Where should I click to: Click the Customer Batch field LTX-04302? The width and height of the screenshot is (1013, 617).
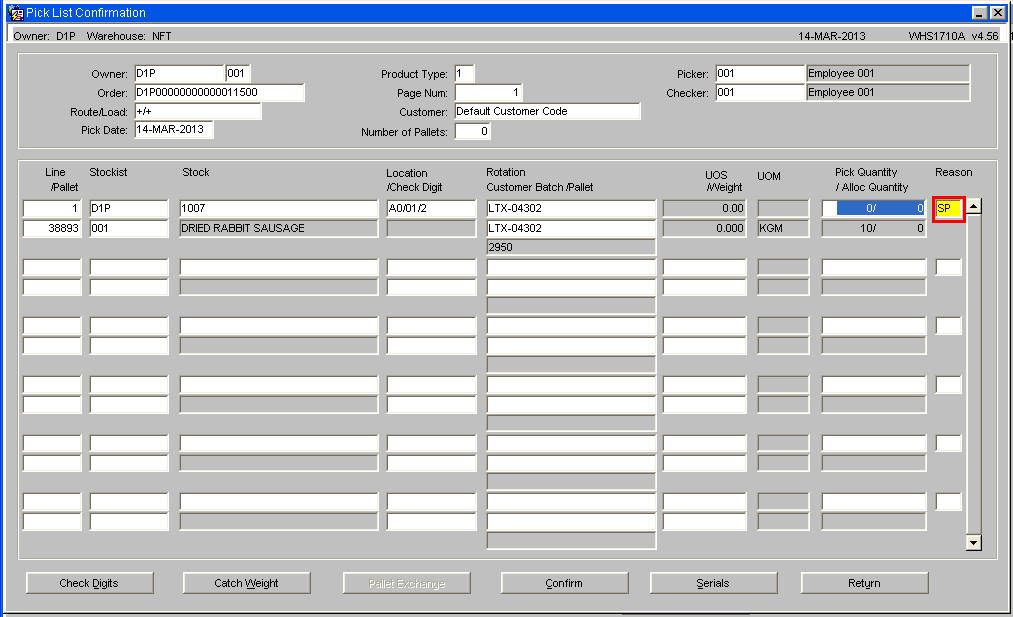pos(571,229)
